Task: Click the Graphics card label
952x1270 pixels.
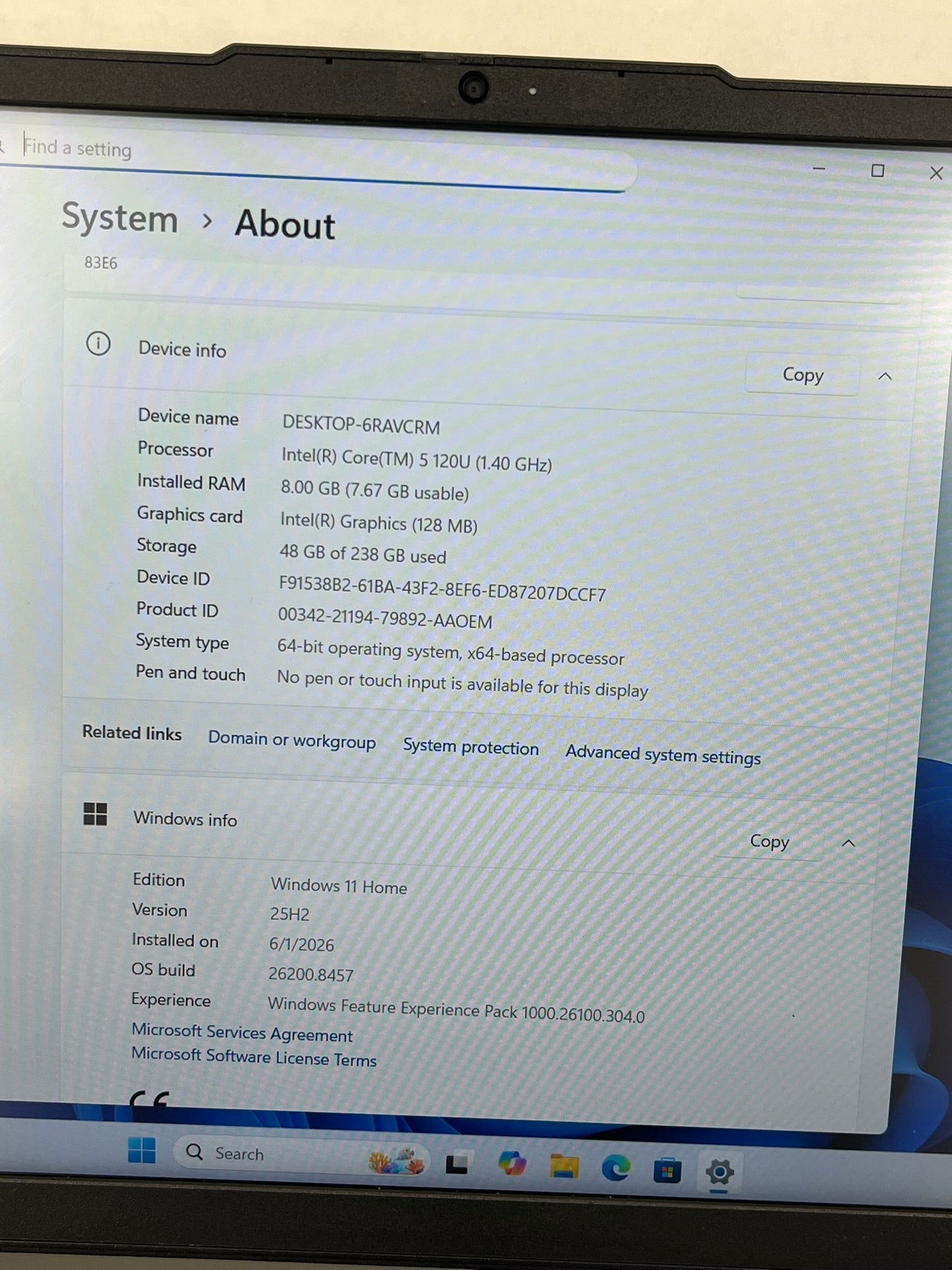Action: pos(190,515)
